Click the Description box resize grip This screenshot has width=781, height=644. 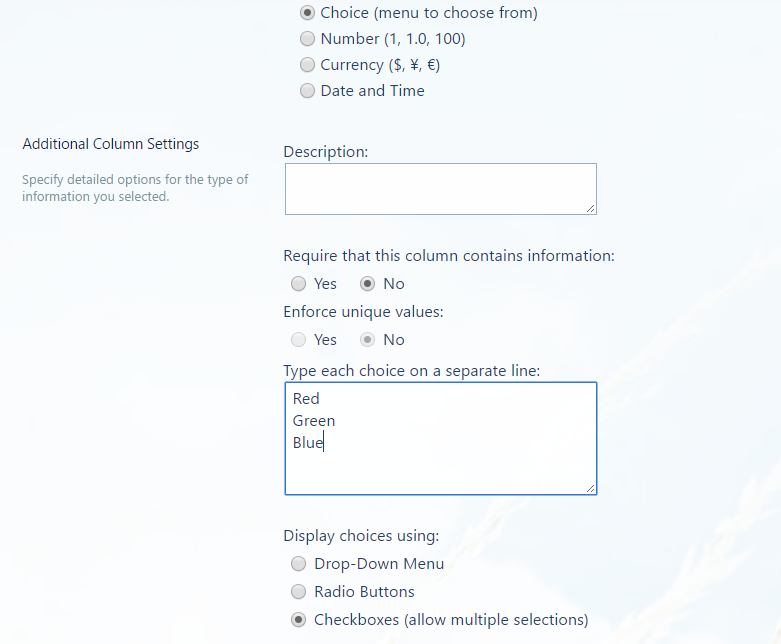591,209
